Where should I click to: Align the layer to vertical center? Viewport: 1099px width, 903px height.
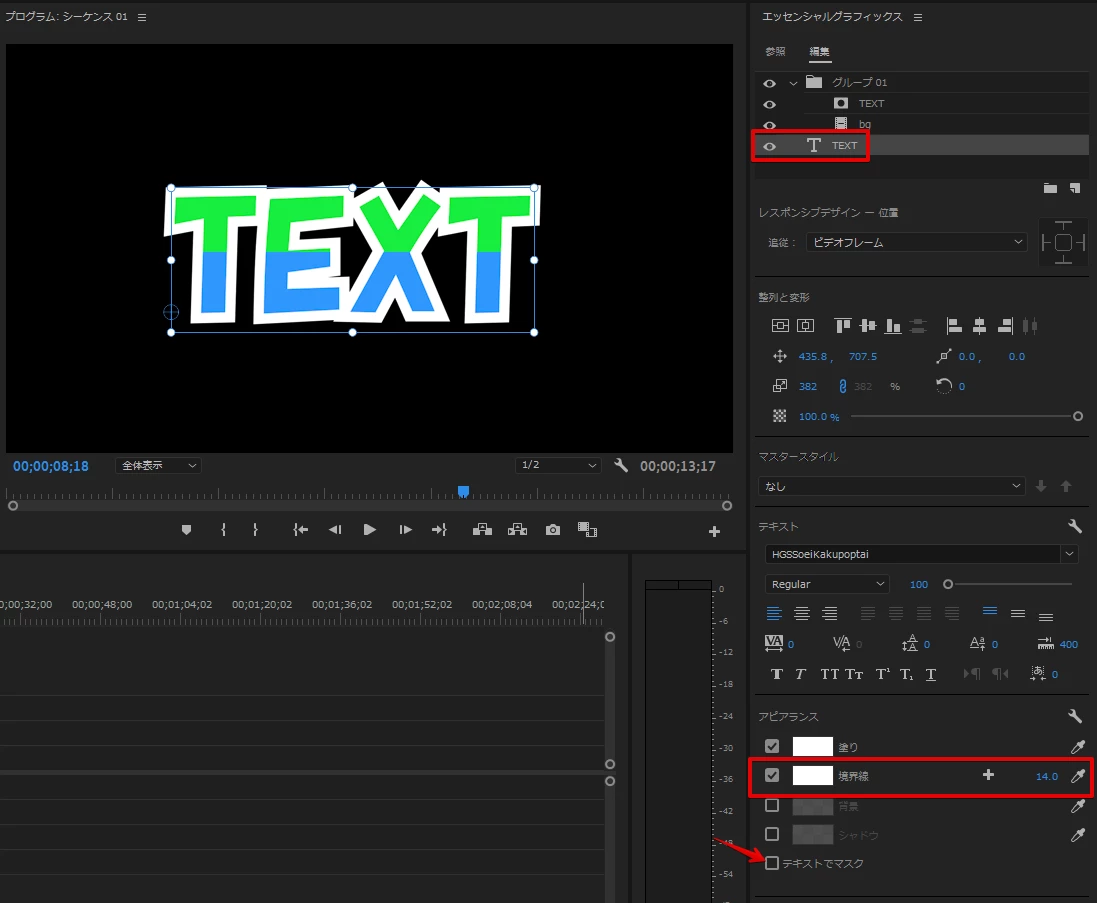point(780,325)
